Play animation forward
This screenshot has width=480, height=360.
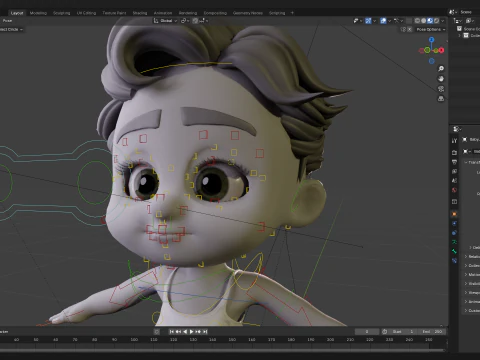192,331
